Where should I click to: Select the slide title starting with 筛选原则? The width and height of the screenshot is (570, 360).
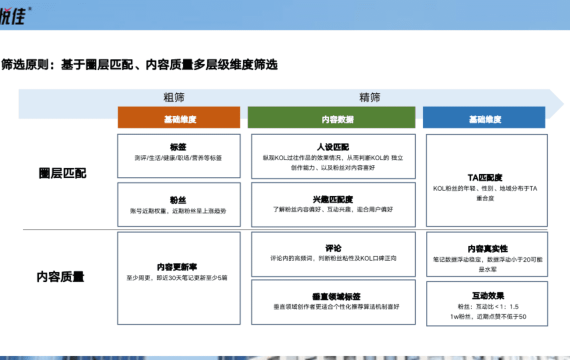(140, 65)
